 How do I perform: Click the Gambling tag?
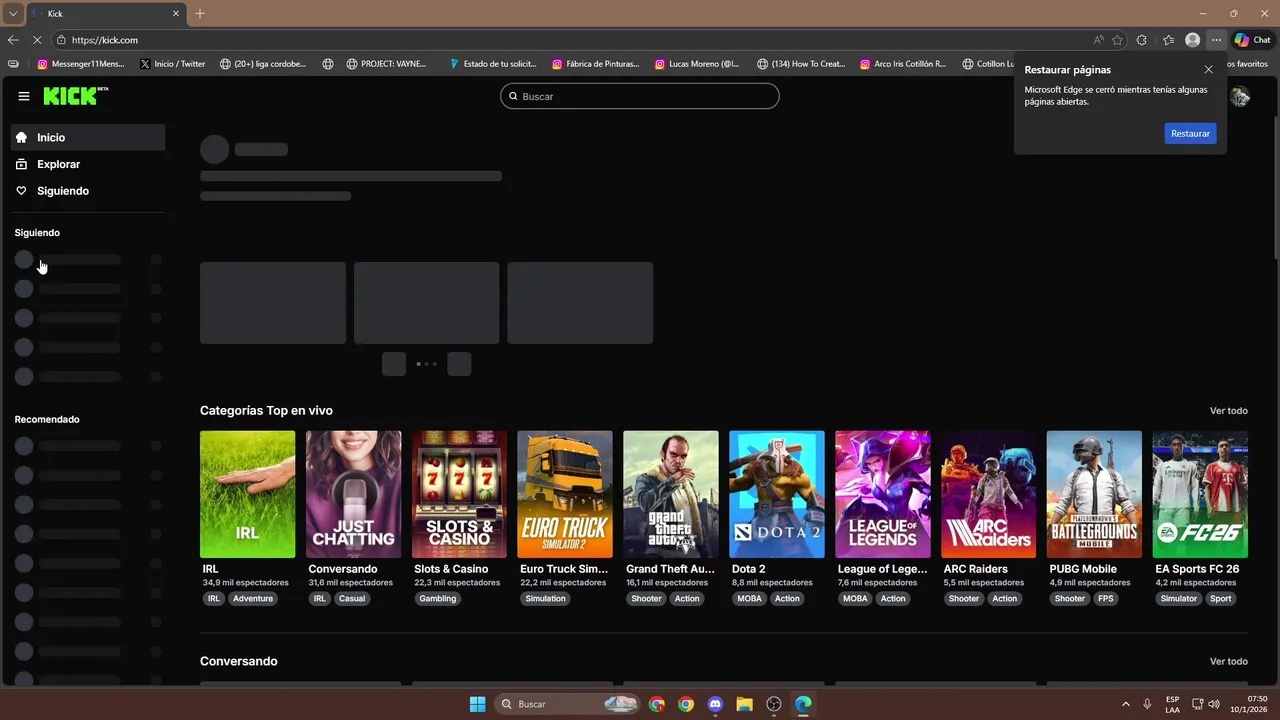(x=438, y=599)
